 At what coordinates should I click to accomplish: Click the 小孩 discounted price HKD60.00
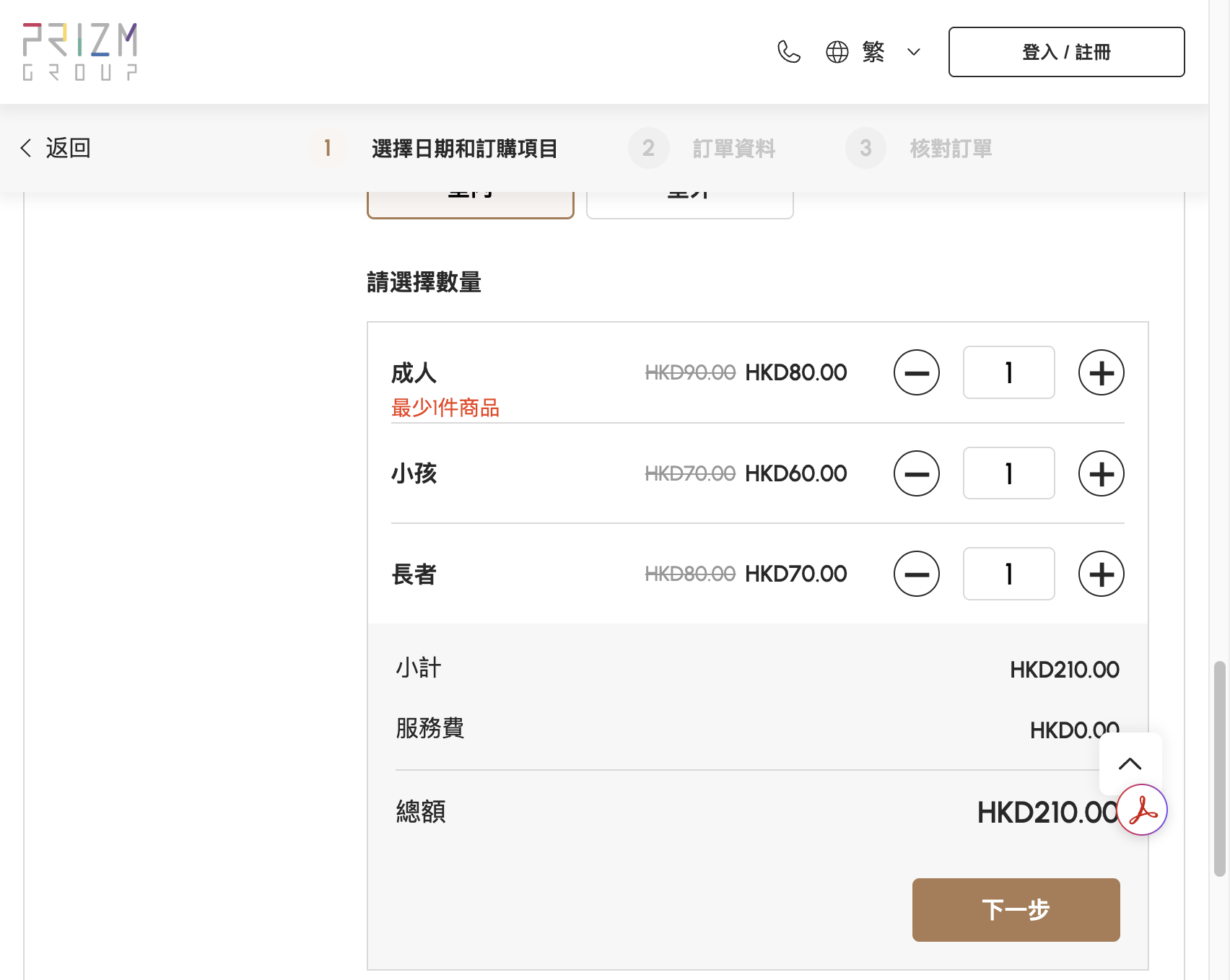coord(796,473)
